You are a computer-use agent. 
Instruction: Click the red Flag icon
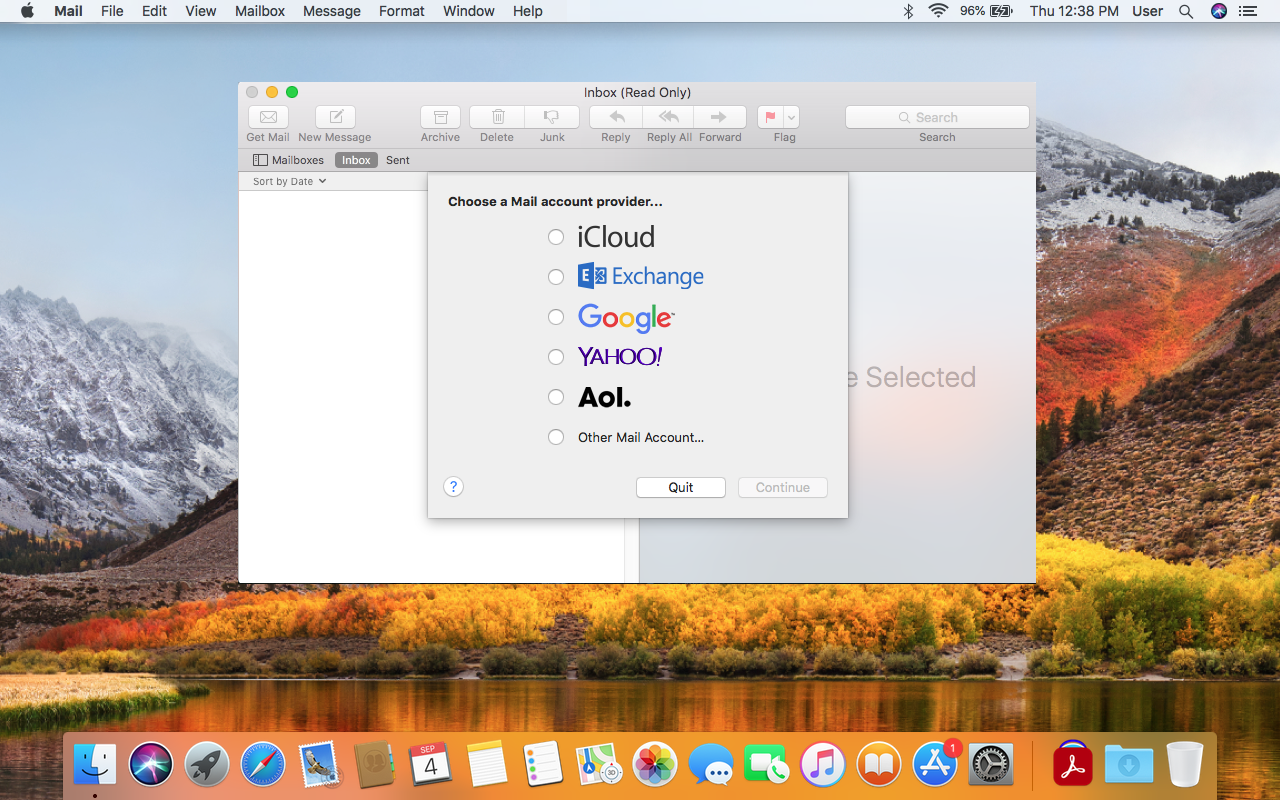(x=770, y=117)
